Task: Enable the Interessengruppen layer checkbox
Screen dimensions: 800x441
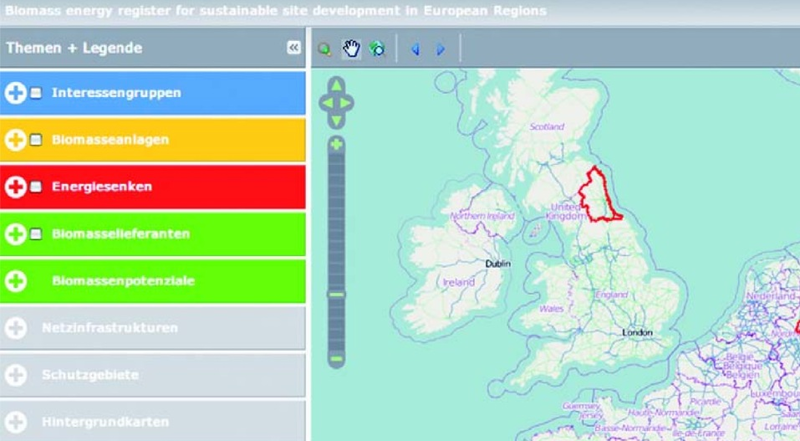Action: [36, 94]
